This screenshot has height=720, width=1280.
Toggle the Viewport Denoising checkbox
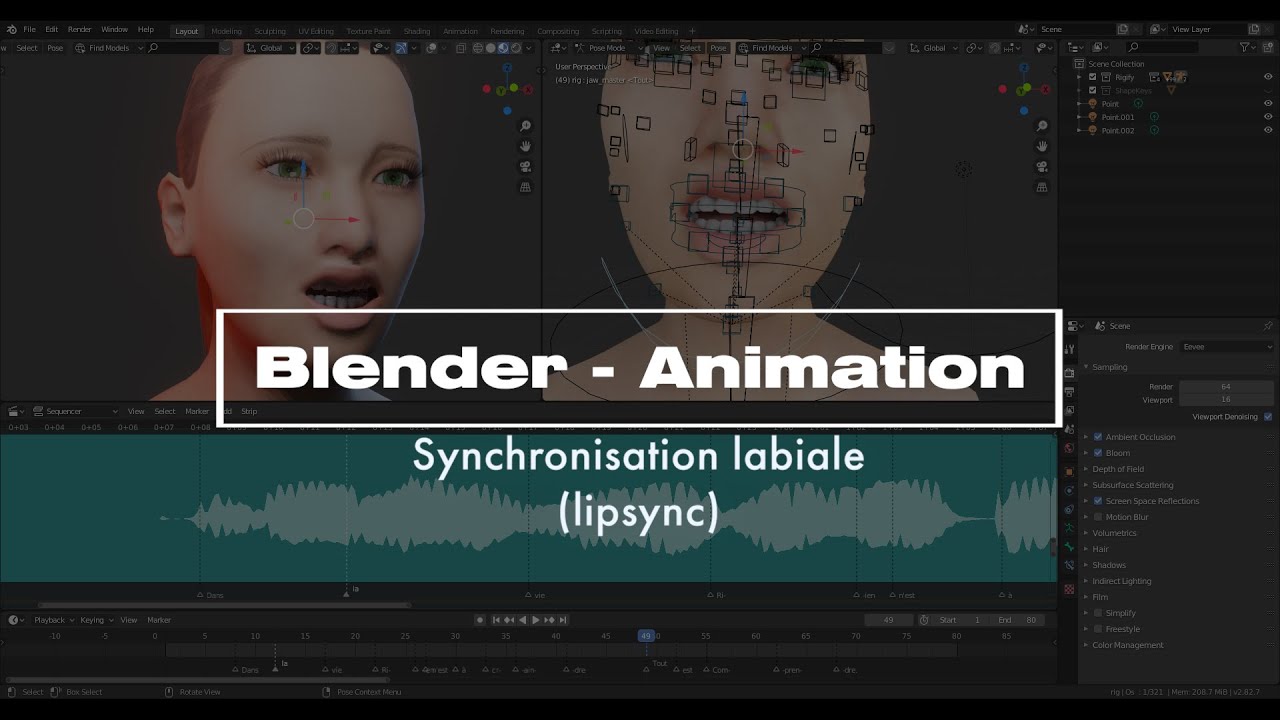pyautogui.click(x=1268, y=417)
